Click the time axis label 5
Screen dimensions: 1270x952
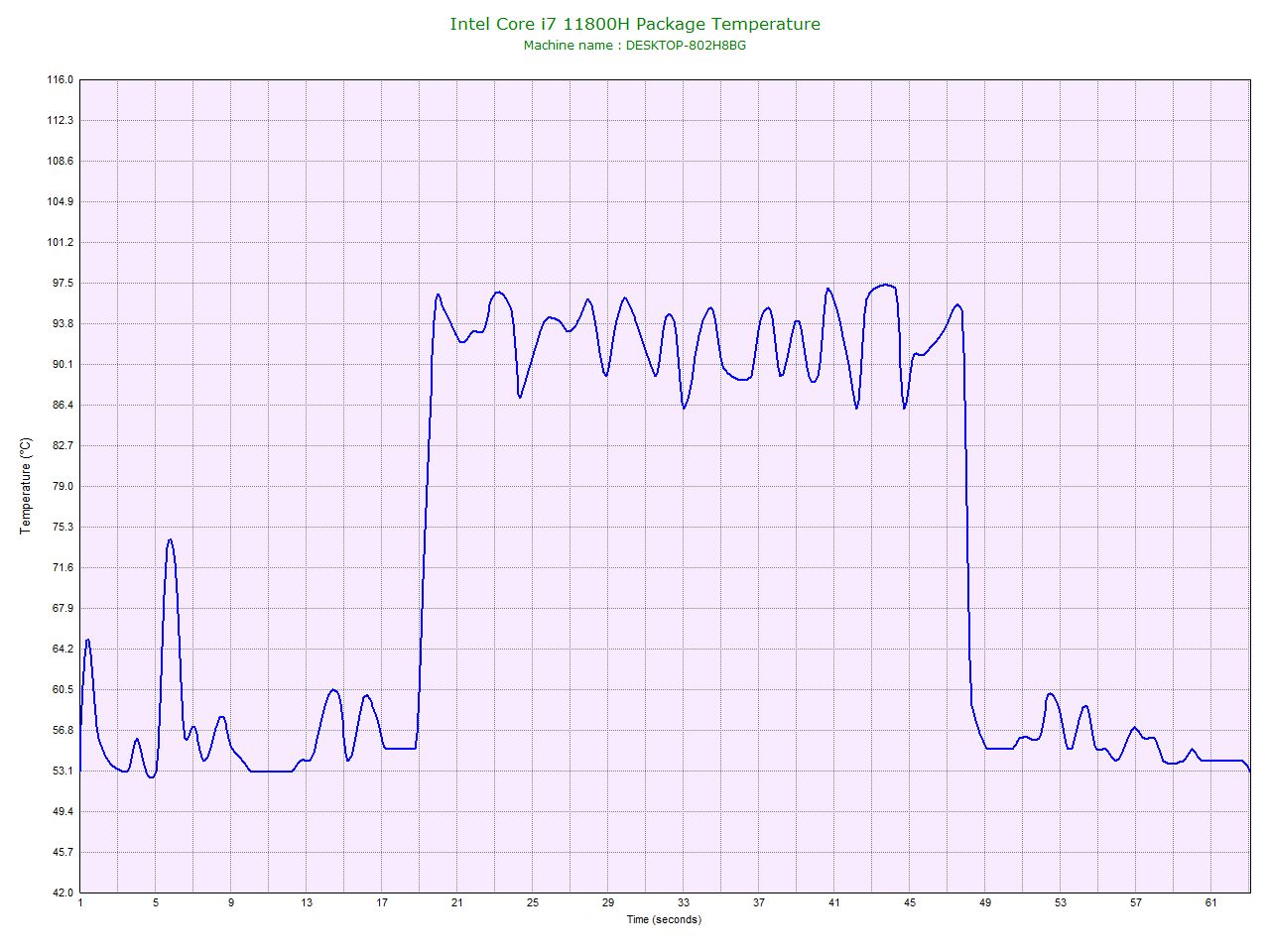pyautogui.click(x=155, y=902)
